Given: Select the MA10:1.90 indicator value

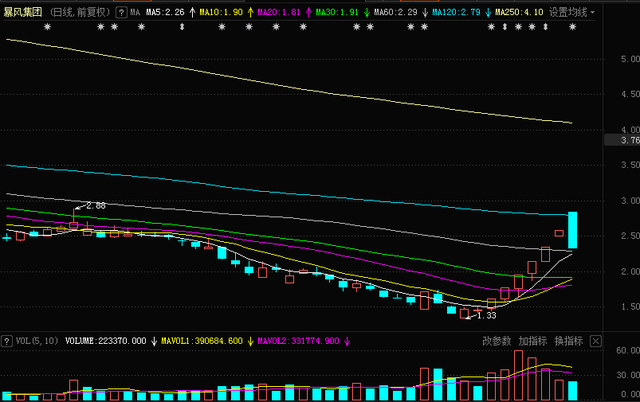Looking at the screenshot, I should point(221,13).
